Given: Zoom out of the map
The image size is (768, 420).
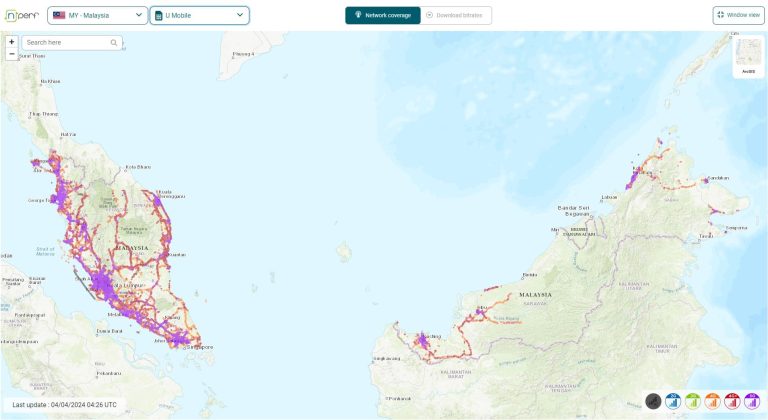Looking at the screenshot, I should click(11, 54).
